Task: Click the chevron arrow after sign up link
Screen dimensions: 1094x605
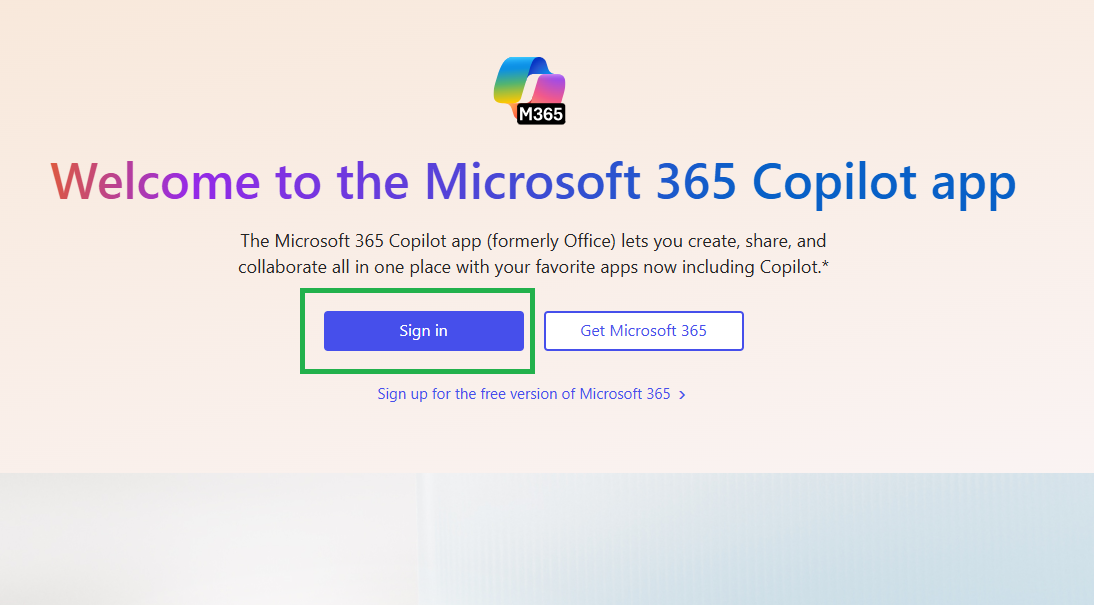Action: click(x=682, y=395)
